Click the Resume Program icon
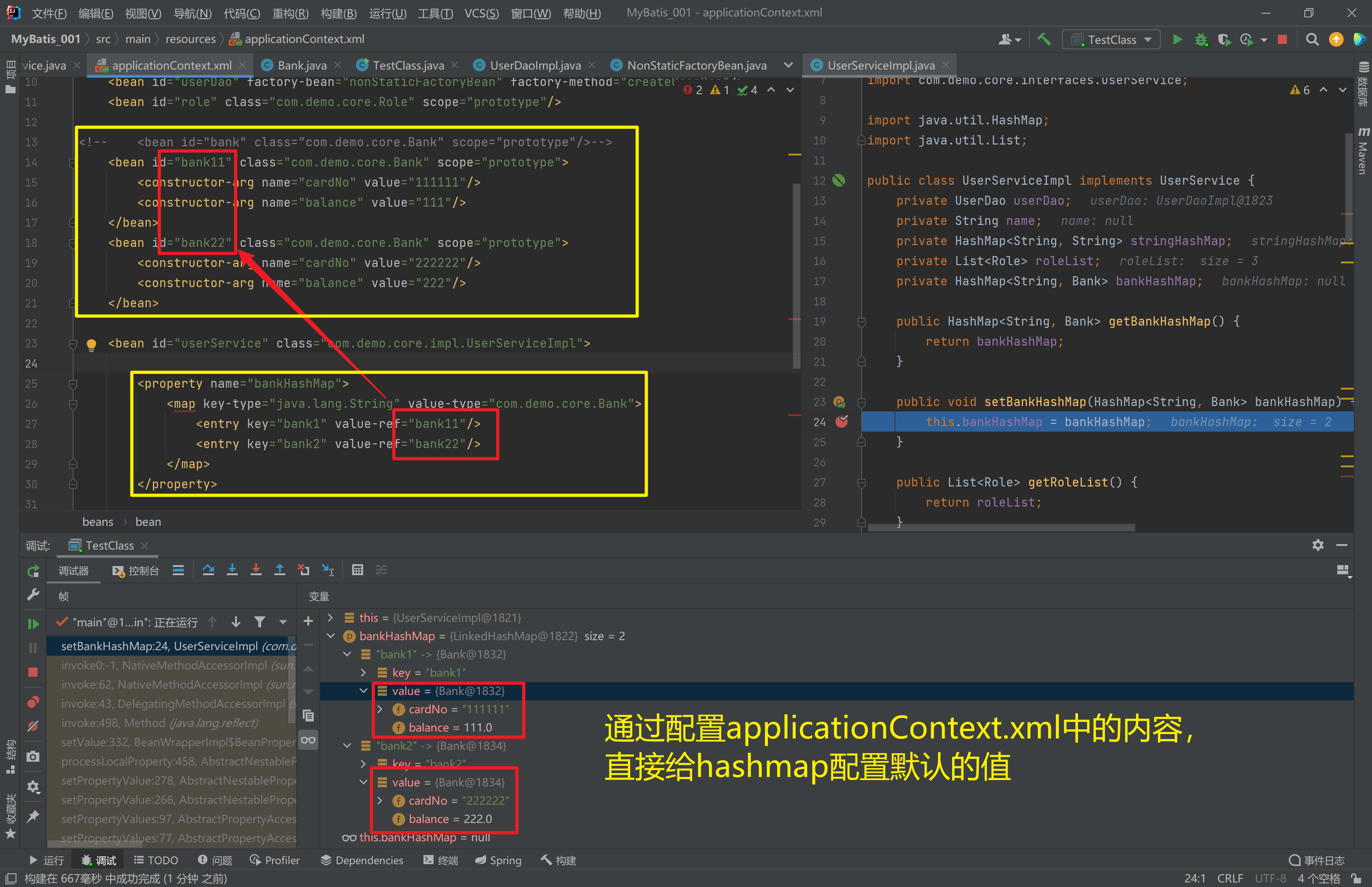 pyautogui.click(x=33, y=624)
